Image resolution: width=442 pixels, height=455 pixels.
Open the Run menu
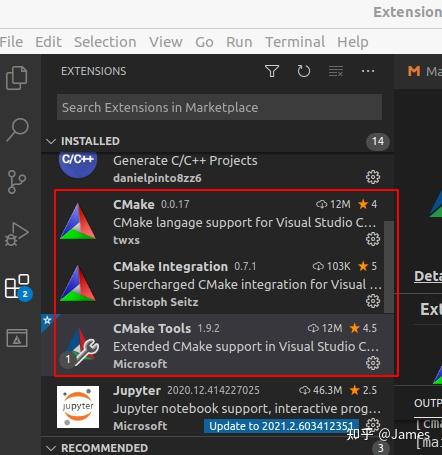pos(239,42)
